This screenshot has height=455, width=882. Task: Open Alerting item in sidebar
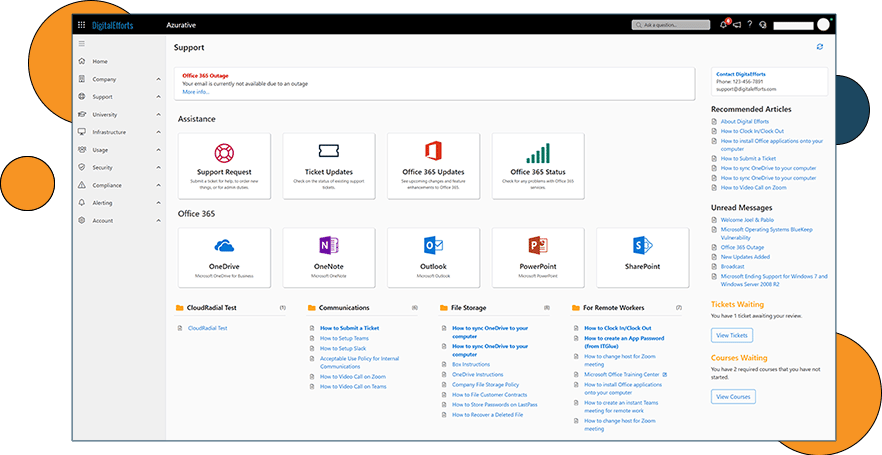(x=102, y=203)
